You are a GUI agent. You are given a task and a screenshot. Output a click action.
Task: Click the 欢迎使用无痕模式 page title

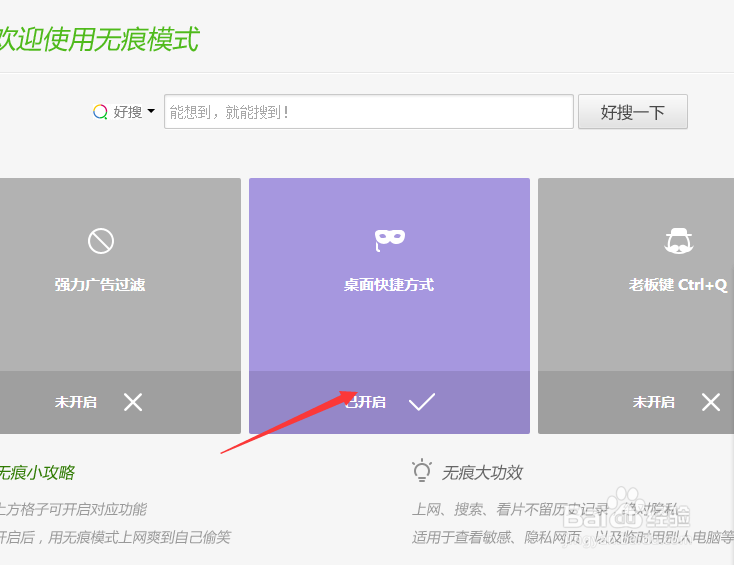pyautogui.click(x=99, y=39)
